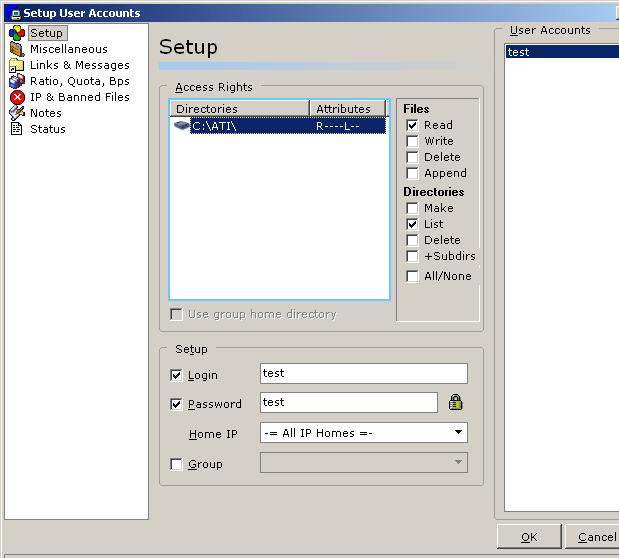The width and height of the screenshot is (619, 558).
Task: Select the test user account
Action: [562, 52]
